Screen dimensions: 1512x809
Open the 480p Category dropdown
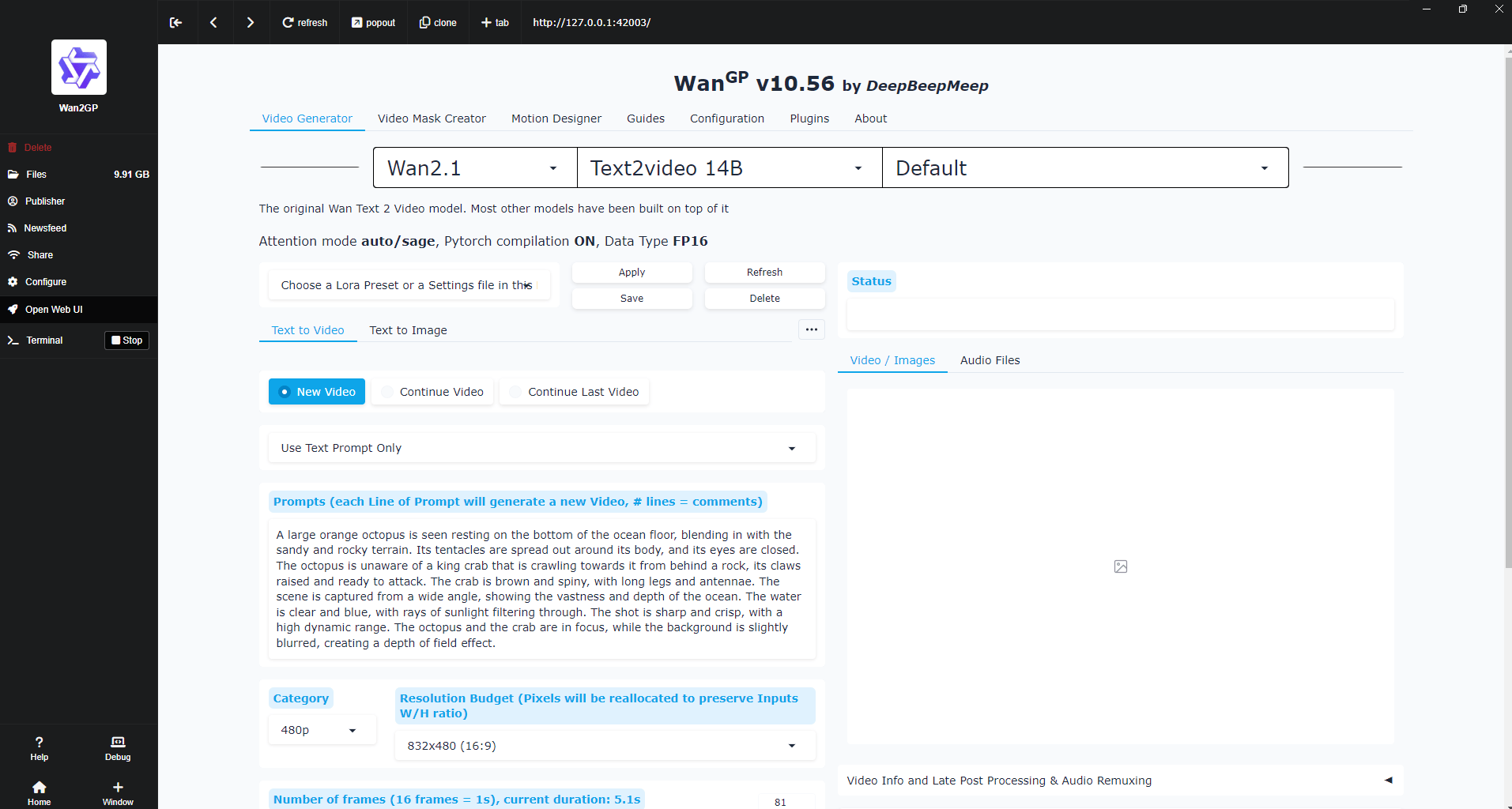322,730
